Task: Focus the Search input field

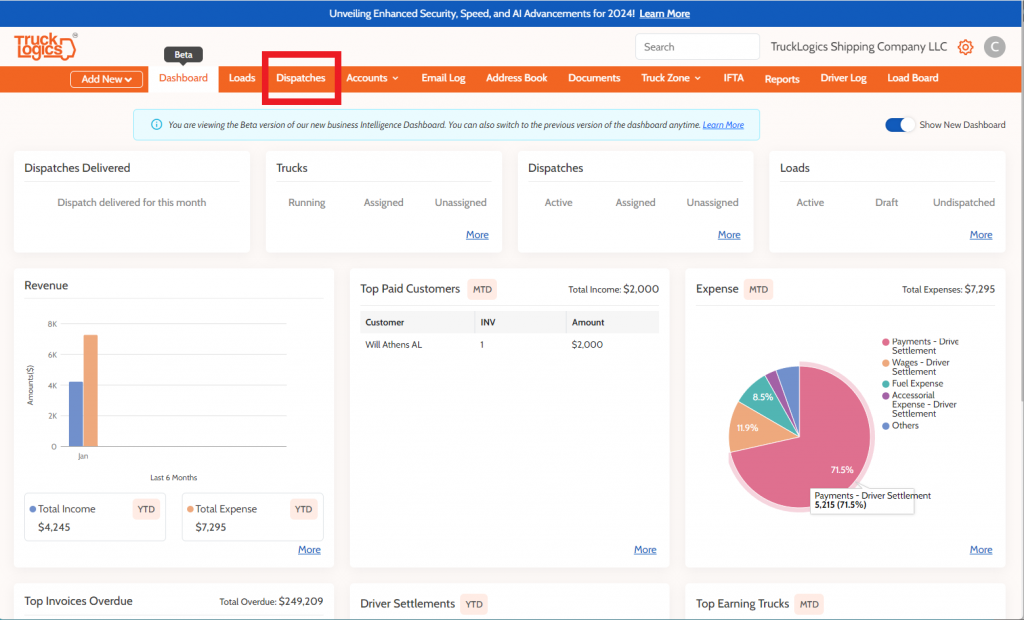Action: click(697, 47)
